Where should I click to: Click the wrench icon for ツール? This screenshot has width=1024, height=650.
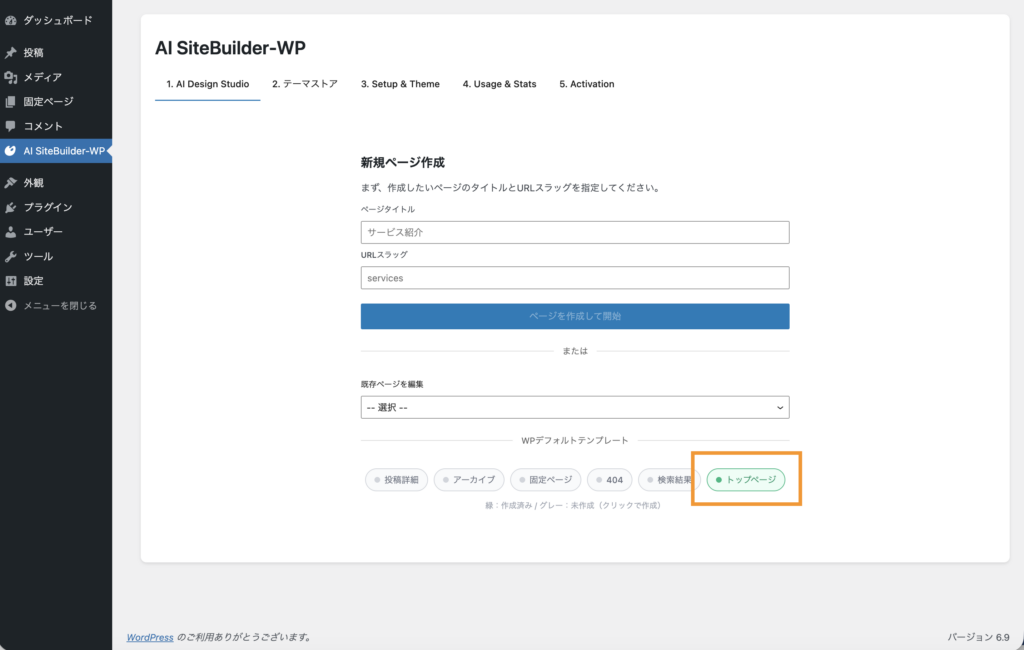10,256
